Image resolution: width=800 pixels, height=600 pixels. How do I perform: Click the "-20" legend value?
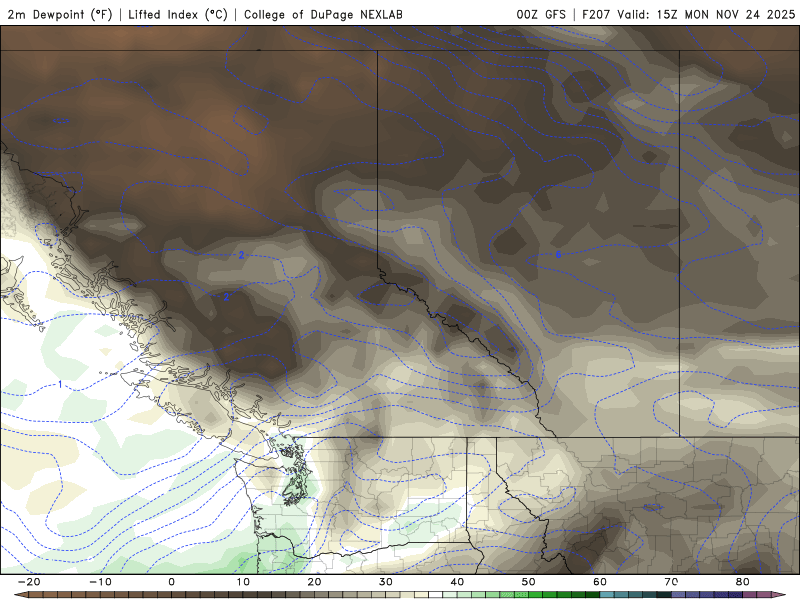coord(29,582)
